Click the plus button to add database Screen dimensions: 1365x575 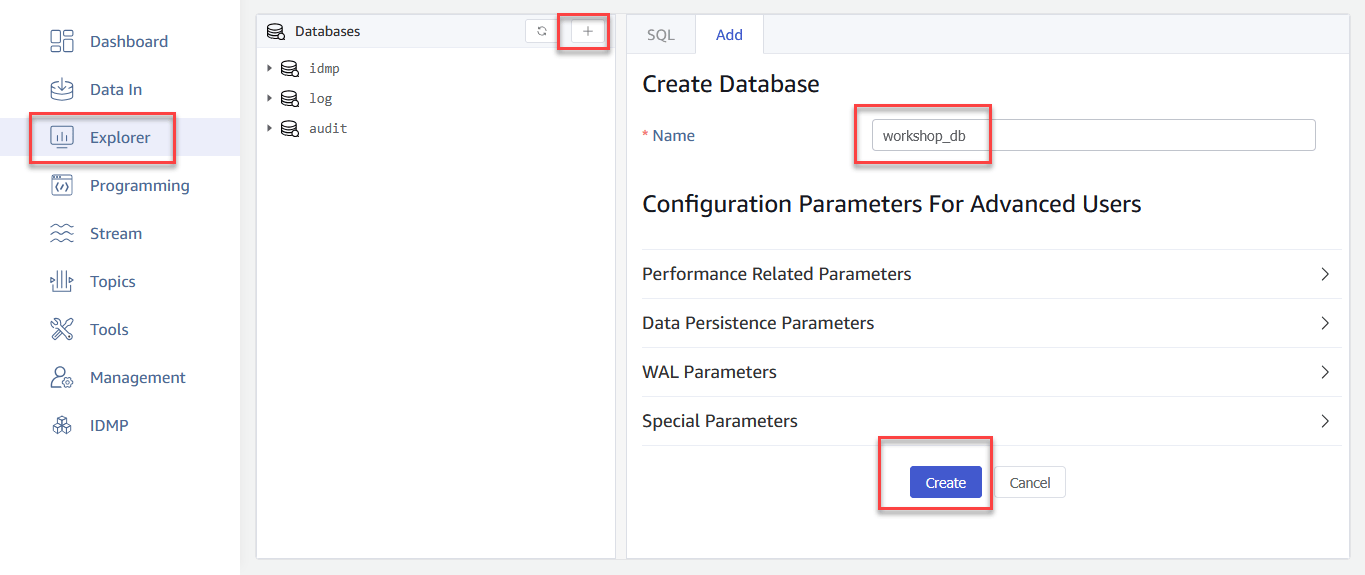tap(588, 31)
